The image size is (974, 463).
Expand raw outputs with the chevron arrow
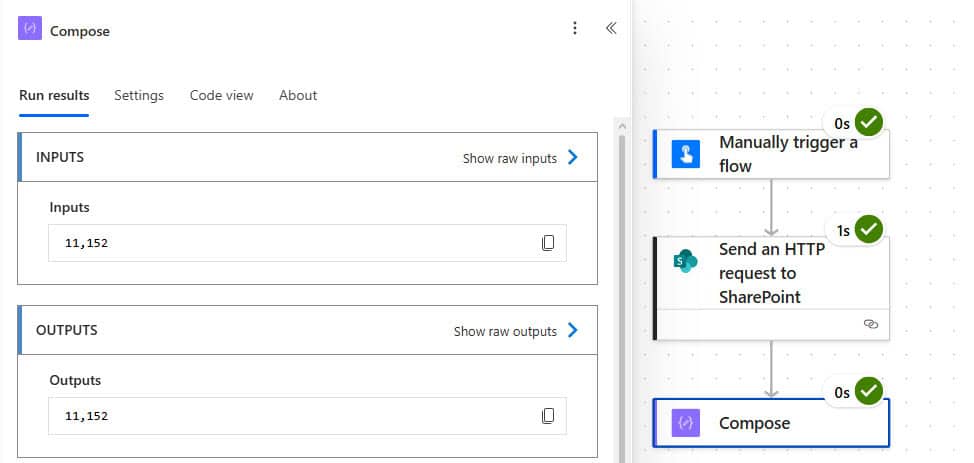click(x=573, y=330)
